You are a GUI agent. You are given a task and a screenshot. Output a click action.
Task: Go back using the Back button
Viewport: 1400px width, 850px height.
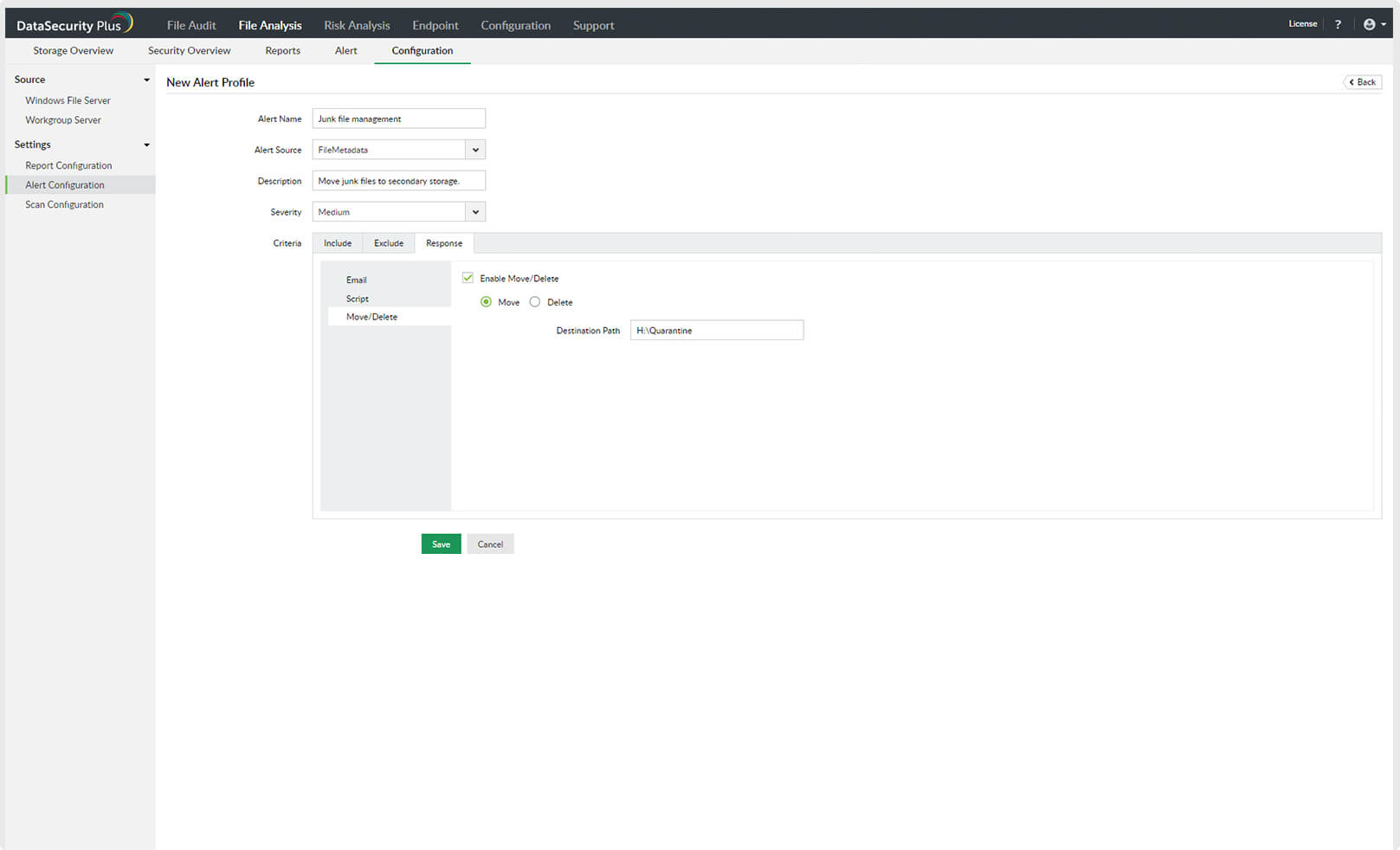(x=1362, y=82)
